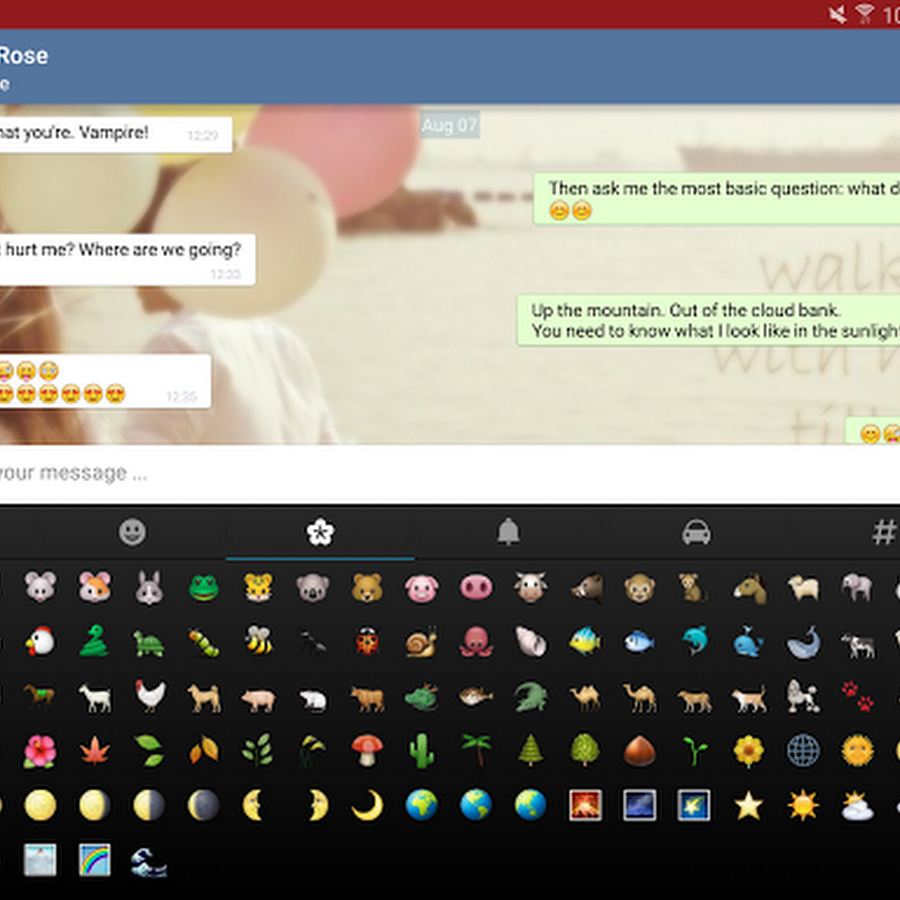Insert the monkey face emoji
This screenshot has width=900, height=900.
click(x=640, y=588)
